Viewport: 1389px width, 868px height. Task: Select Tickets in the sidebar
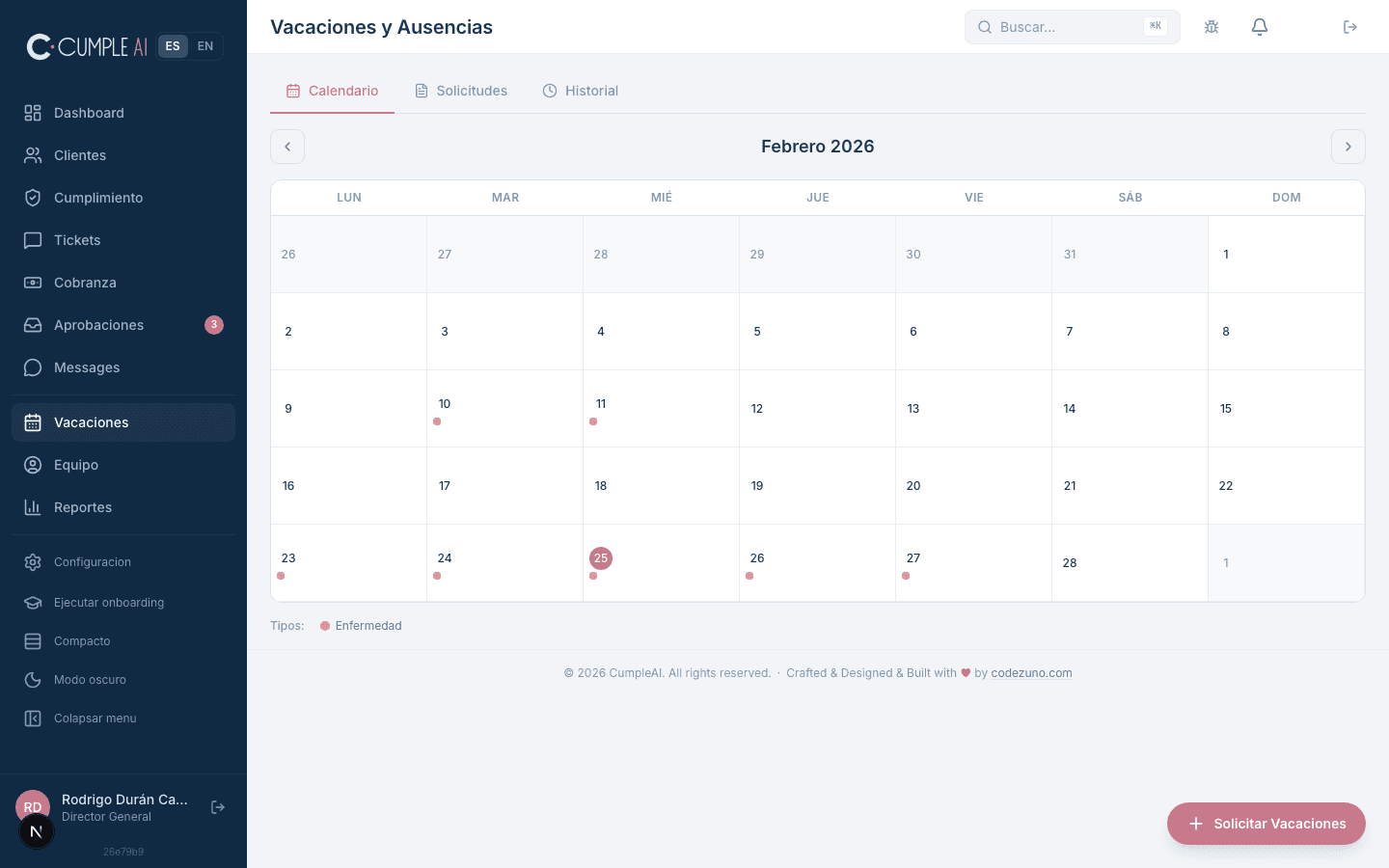point(77,240)
